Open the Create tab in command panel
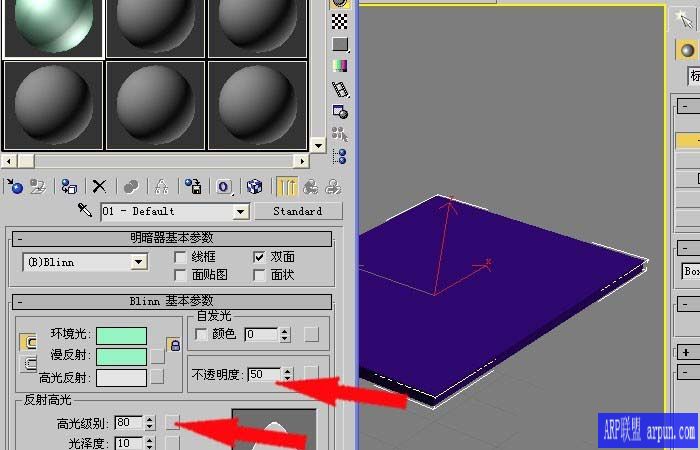The image size is (700, 450). 684,19
